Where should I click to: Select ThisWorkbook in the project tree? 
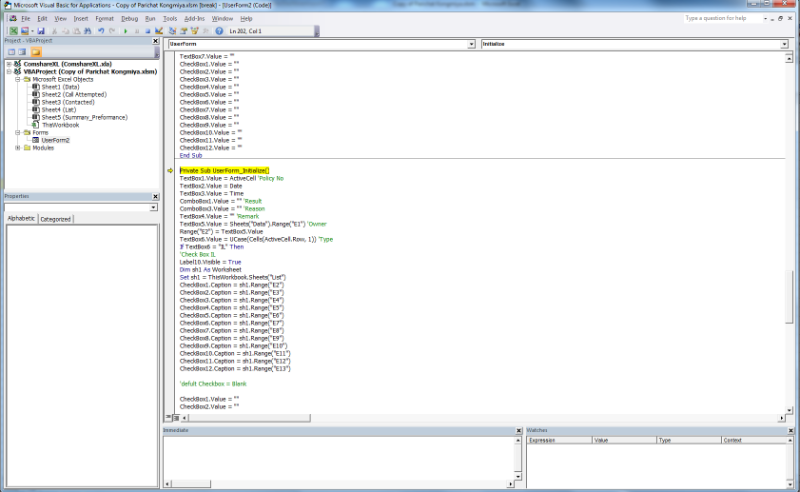60,124
